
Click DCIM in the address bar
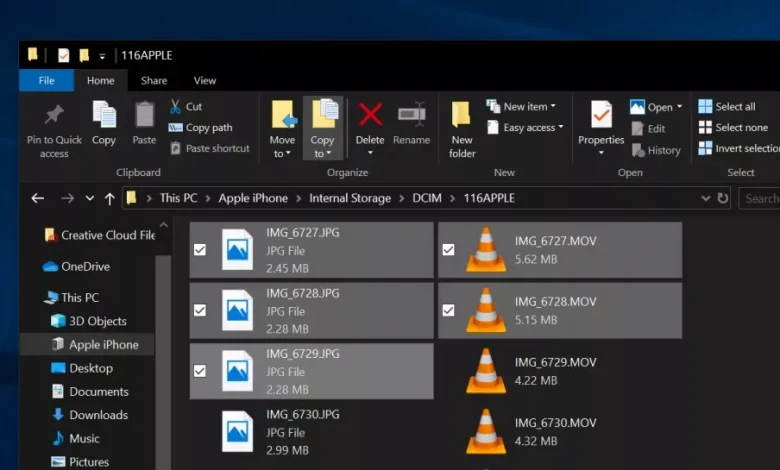coord(427,198)
